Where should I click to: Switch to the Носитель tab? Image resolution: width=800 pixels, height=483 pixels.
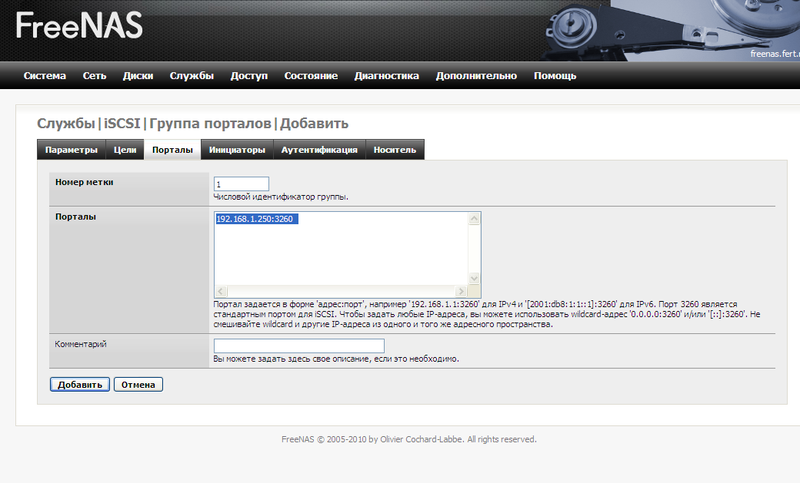(x=395, y=149)
